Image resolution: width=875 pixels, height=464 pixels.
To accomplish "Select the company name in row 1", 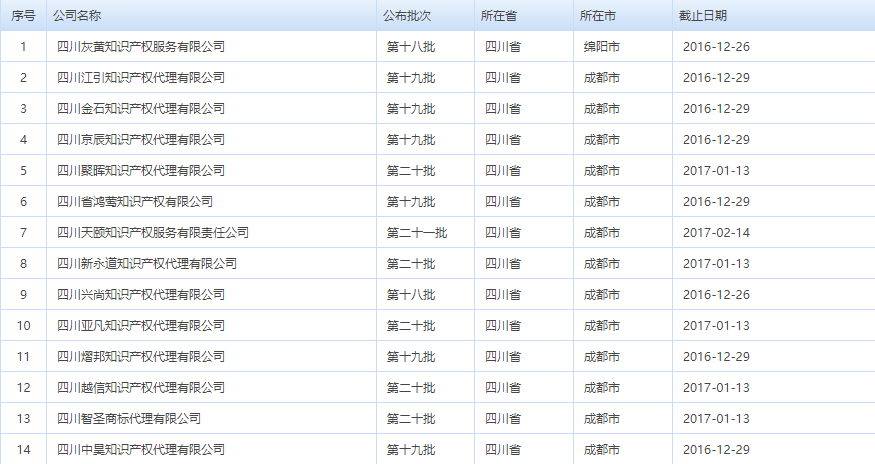I will tap(141, 46).
